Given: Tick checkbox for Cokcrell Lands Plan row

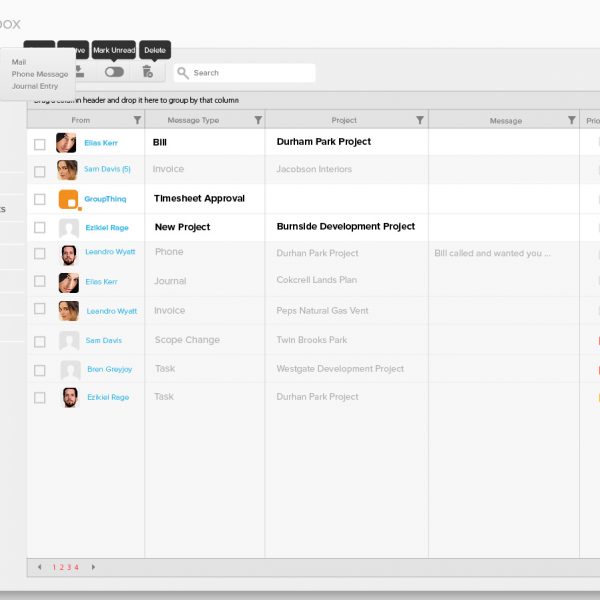Looking at the screenshot, I should click(40, 281).
